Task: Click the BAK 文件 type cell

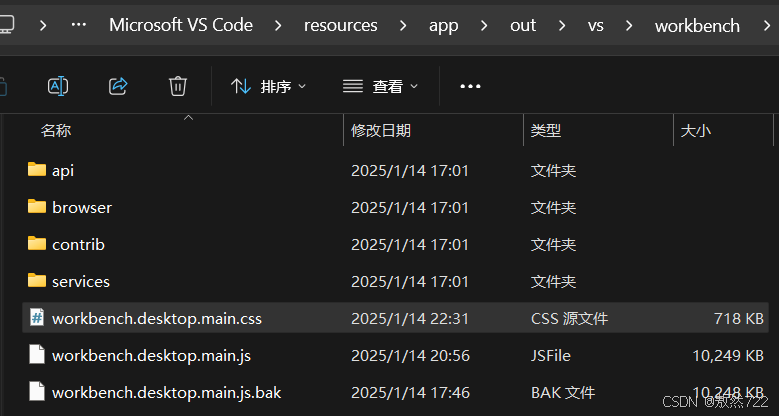Action: point(563,393)
